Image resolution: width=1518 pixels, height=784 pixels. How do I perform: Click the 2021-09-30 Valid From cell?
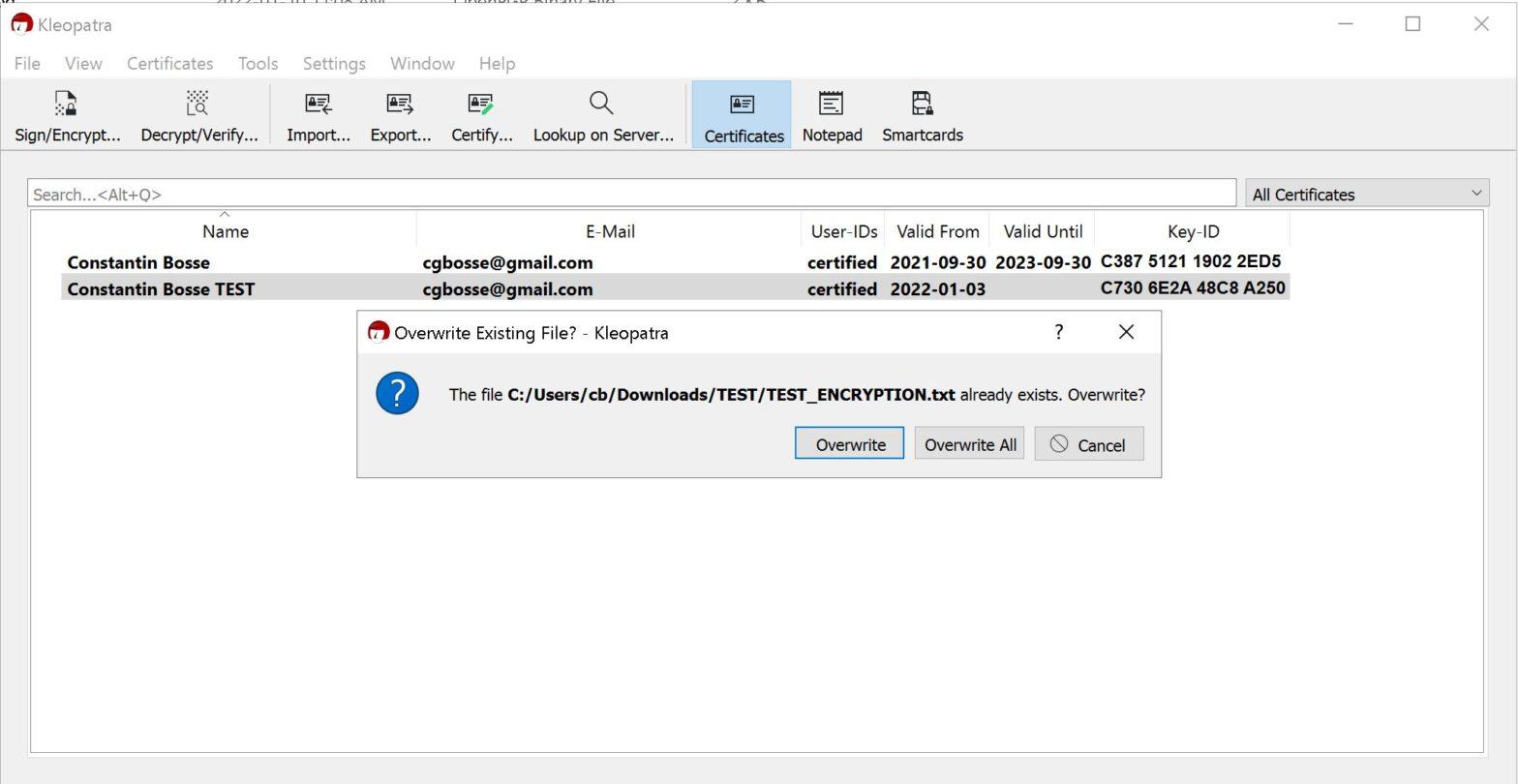[x=937, y=262]
